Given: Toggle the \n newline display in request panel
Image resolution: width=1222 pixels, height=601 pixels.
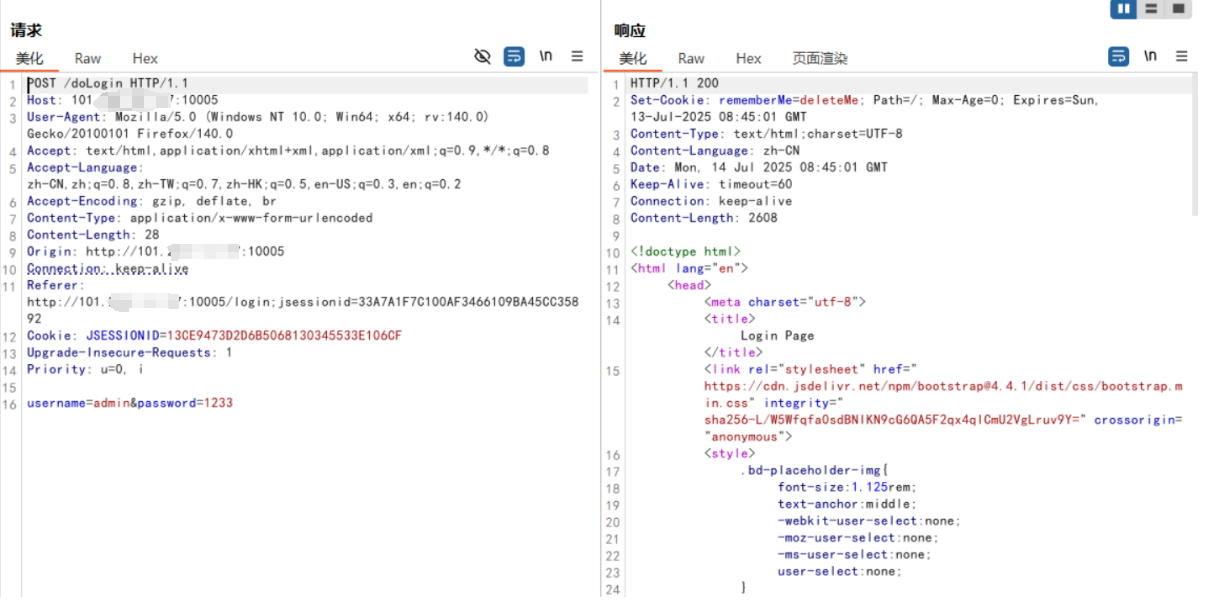Looking at the screenshot, I should point(546,57).
